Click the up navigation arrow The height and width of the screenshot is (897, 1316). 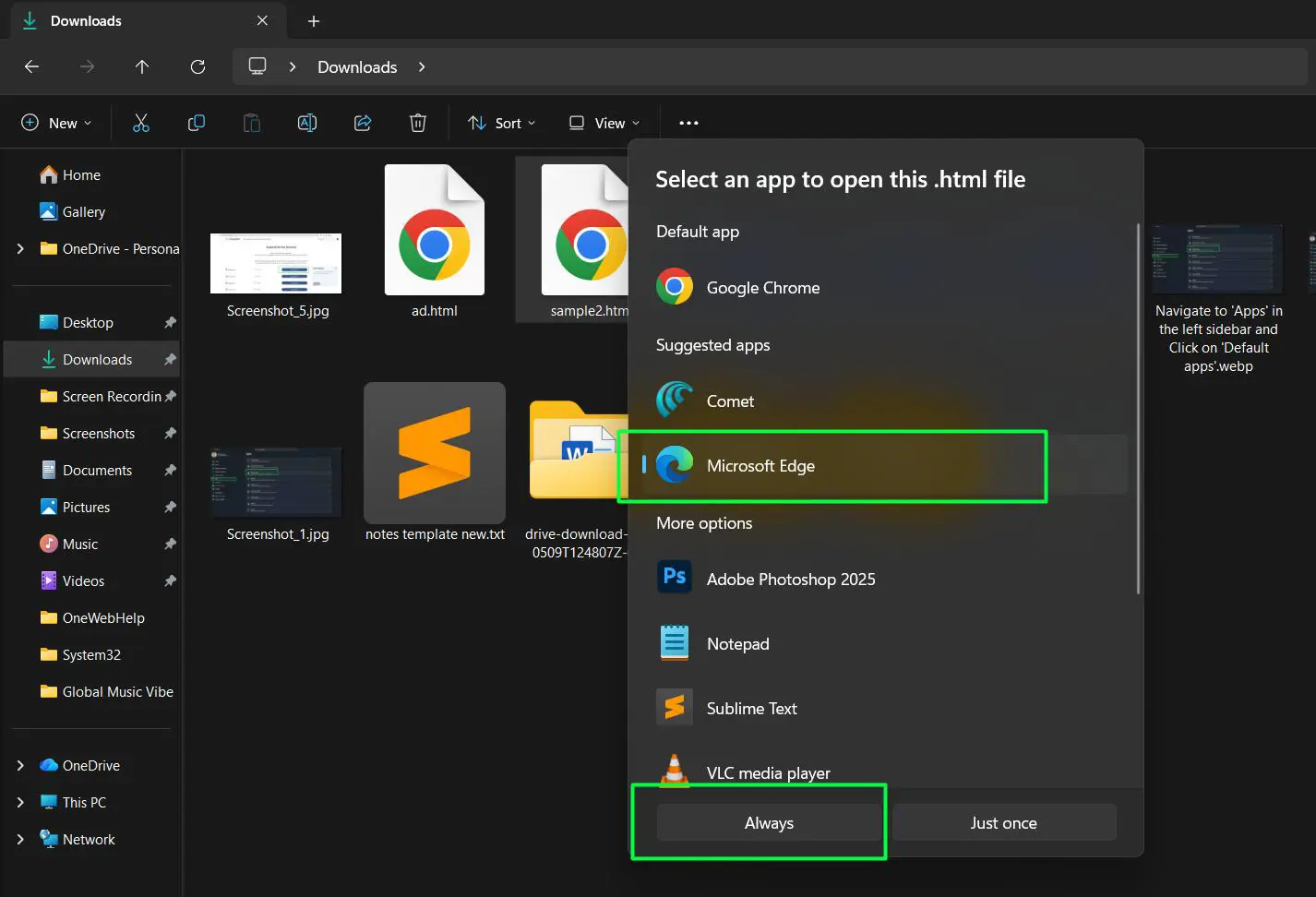[x=142, y=66]
